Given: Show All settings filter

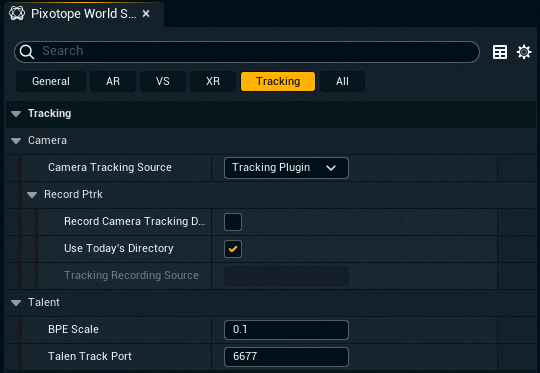Looking at the screenshot, I should coord(342,81).
